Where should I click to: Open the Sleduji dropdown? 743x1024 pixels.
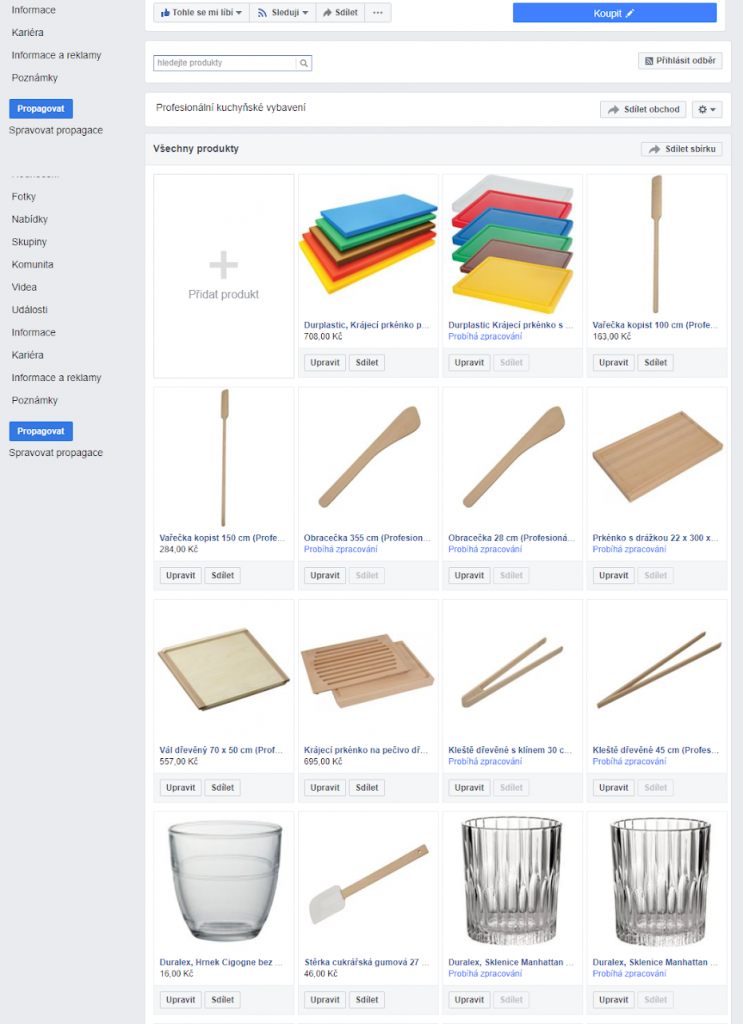282,13
